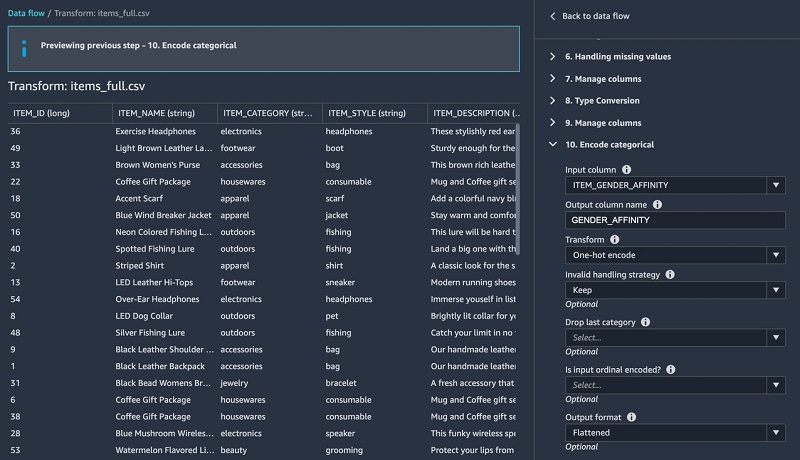Open the Input column dropdown showing ITEM_GENDER_AFFINITY
800x460 pixels.
[675, 185]
